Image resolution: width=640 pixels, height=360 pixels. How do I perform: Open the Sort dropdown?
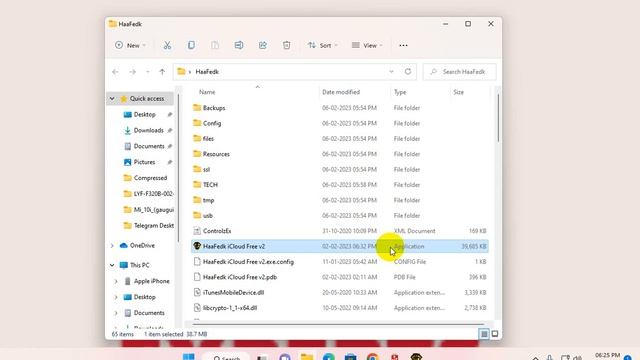322,45
